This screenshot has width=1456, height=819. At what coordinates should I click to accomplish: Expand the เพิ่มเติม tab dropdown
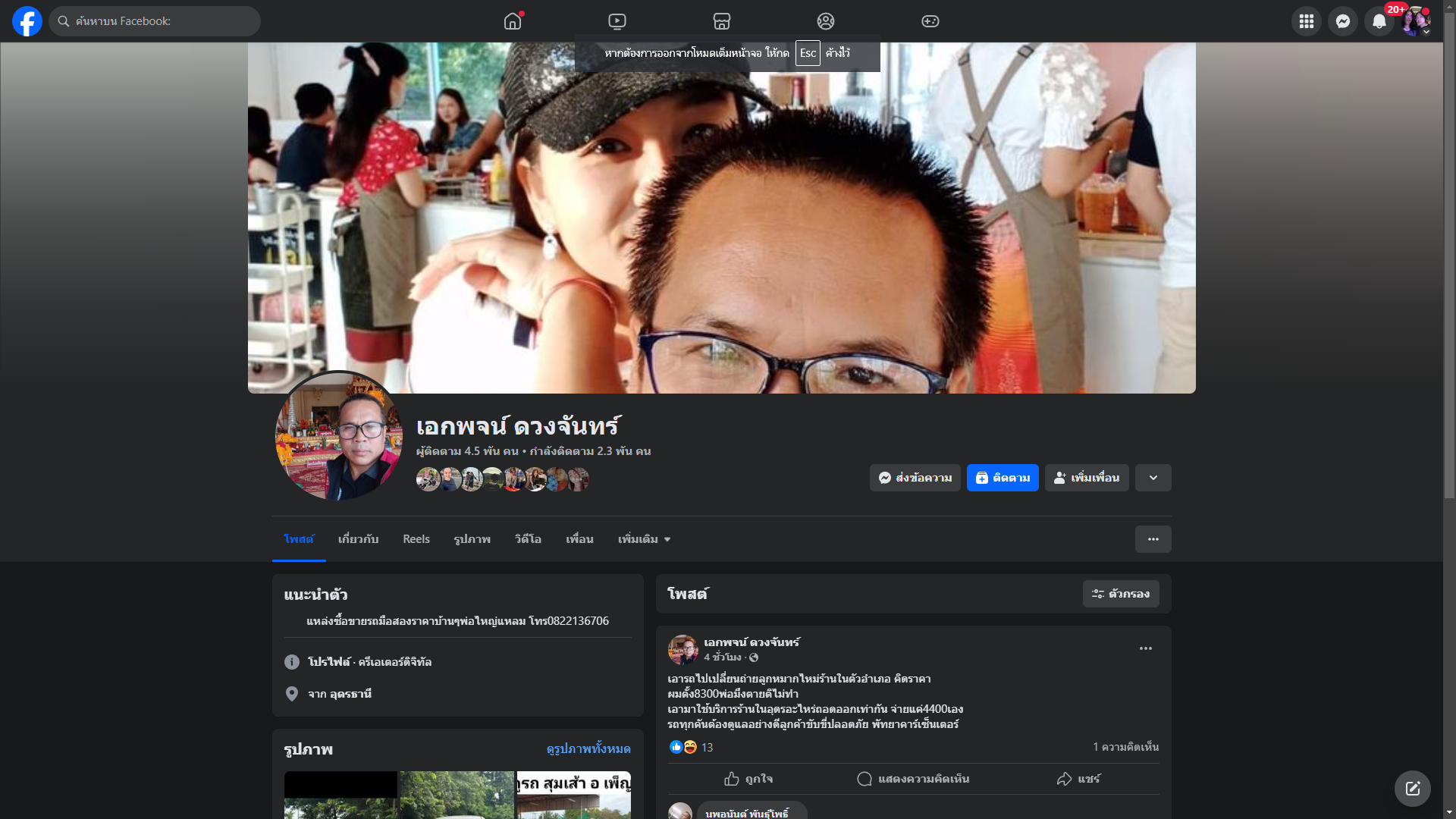[644, 539]
